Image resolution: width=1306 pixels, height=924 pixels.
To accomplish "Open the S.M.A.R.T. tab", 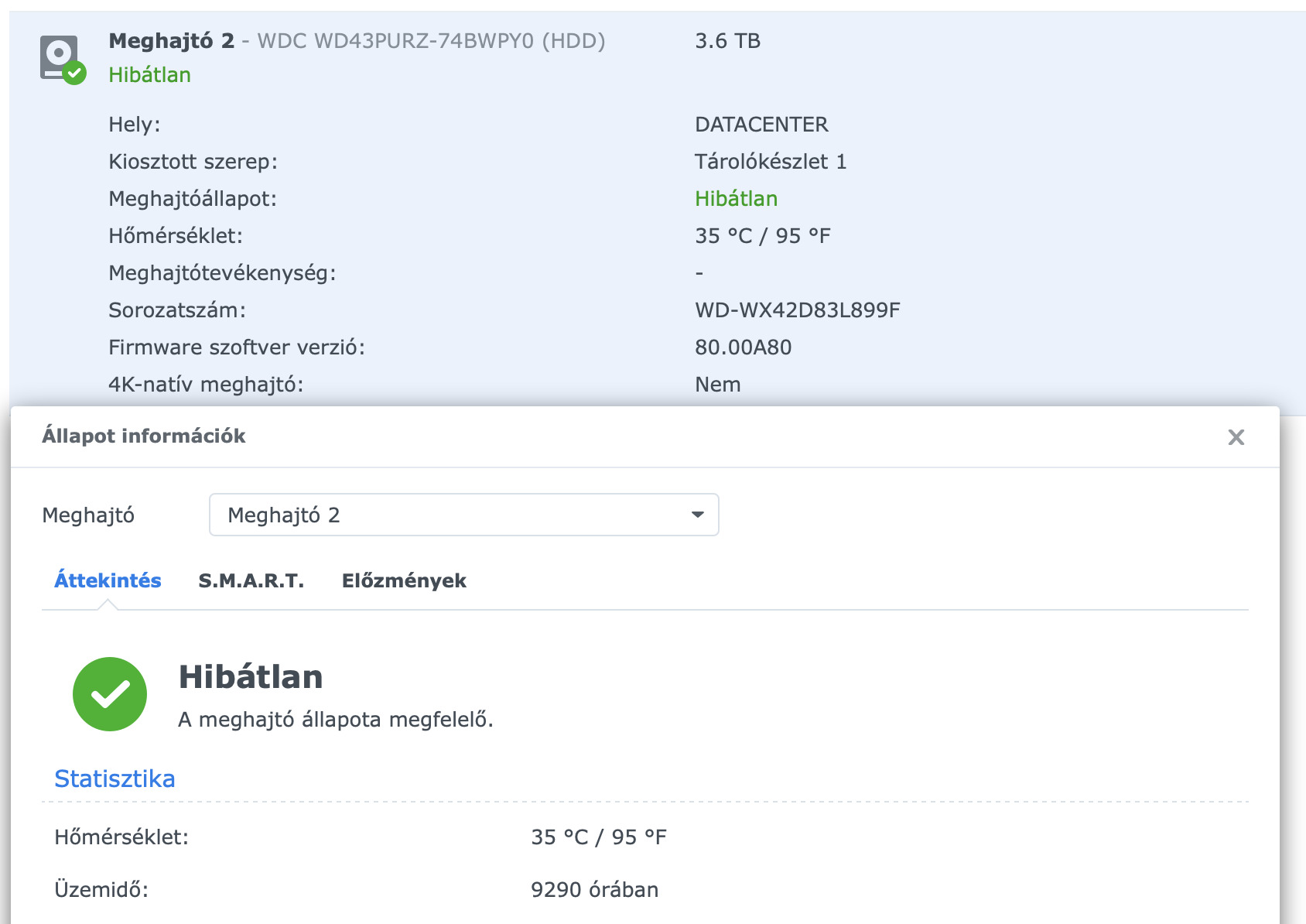I will pyautogui.click(x=251, y=580).
